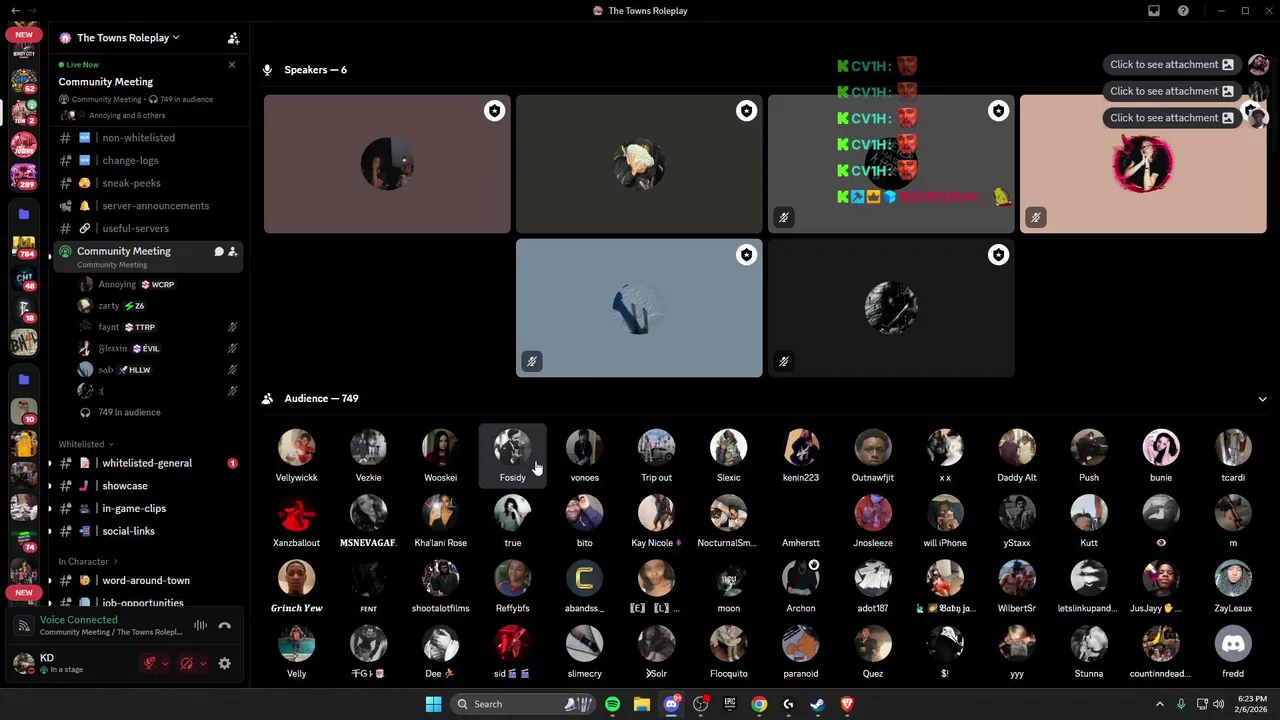1280x720 pixels.
Task: Click '749 in audience' in channel list
Action: point(129,412)
